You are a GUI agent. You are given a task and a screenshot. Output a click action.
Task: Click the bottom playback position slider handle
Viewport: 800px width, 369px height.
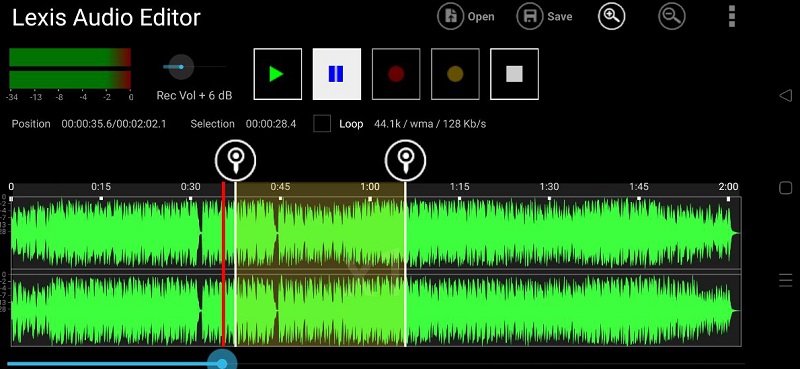coord(222,363)
